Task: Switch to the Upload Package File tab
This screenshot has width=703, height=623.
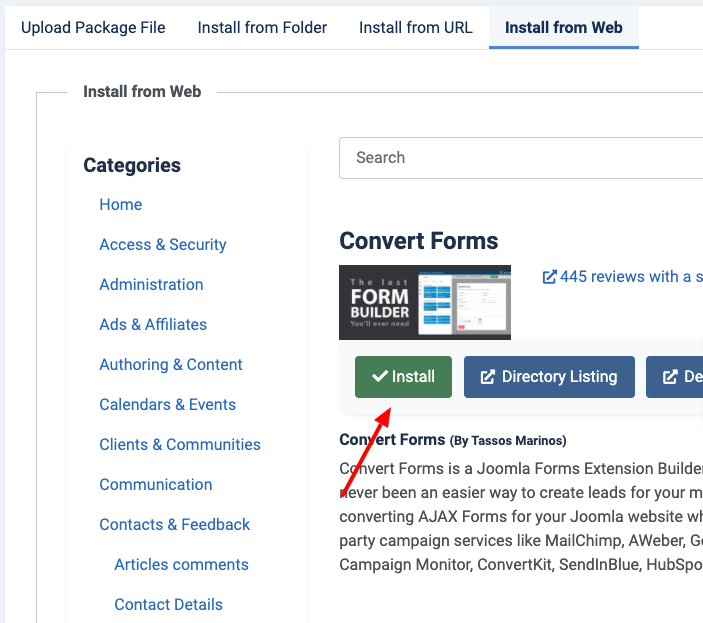Action: (93, 28)
